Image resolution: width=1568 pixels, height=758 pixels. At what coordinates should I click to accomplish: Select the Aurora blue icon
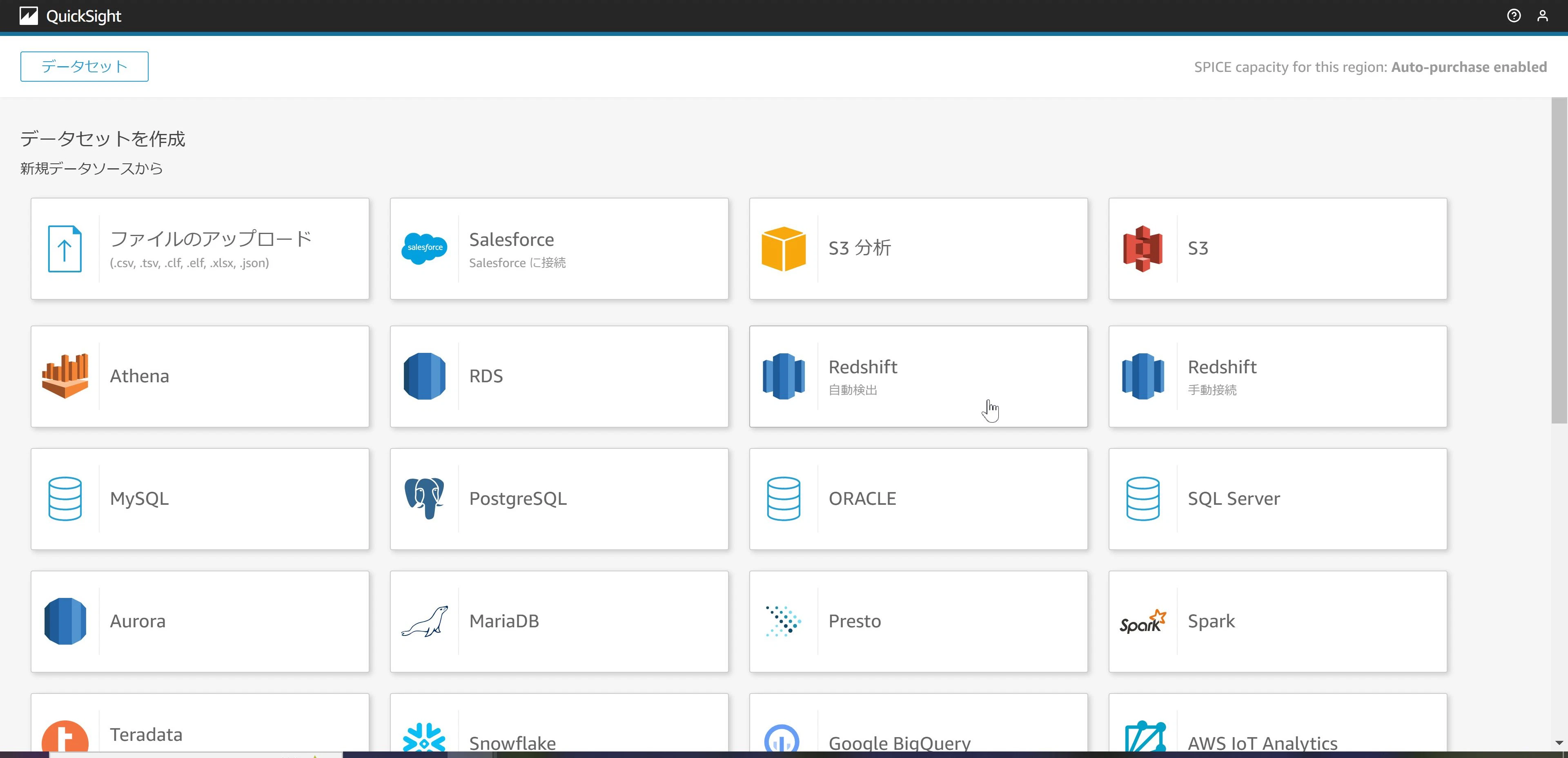pos(65,621)
